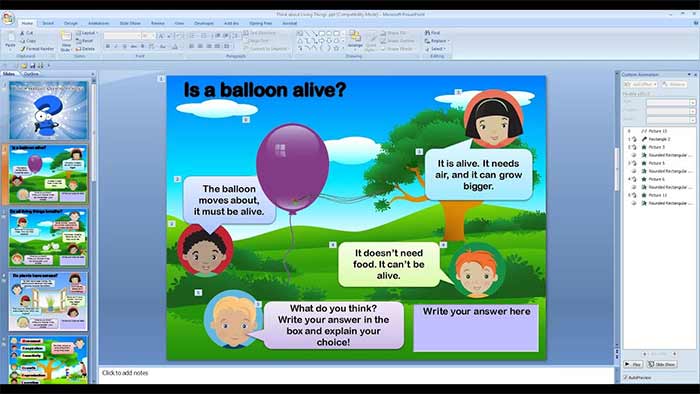Open the Custom Animation pane options arrow

689,75
